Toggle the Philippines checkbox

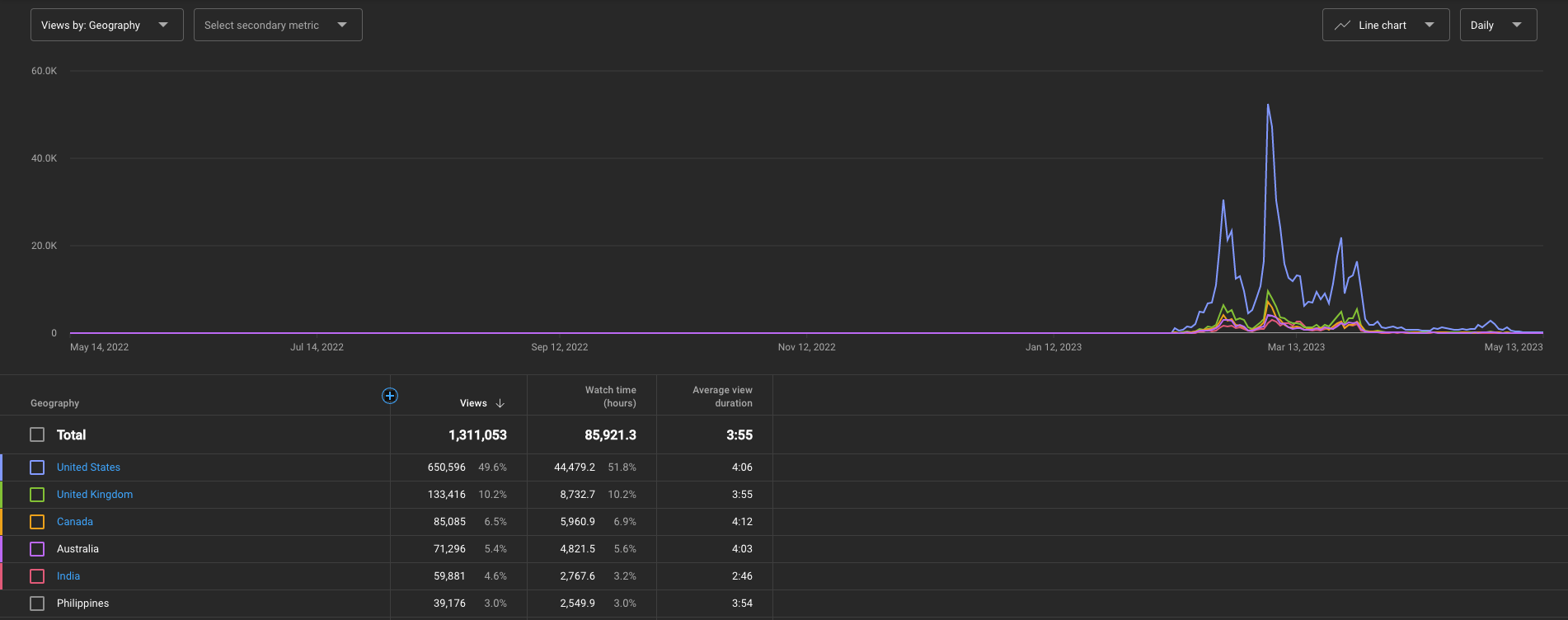(x=37, y=604)
